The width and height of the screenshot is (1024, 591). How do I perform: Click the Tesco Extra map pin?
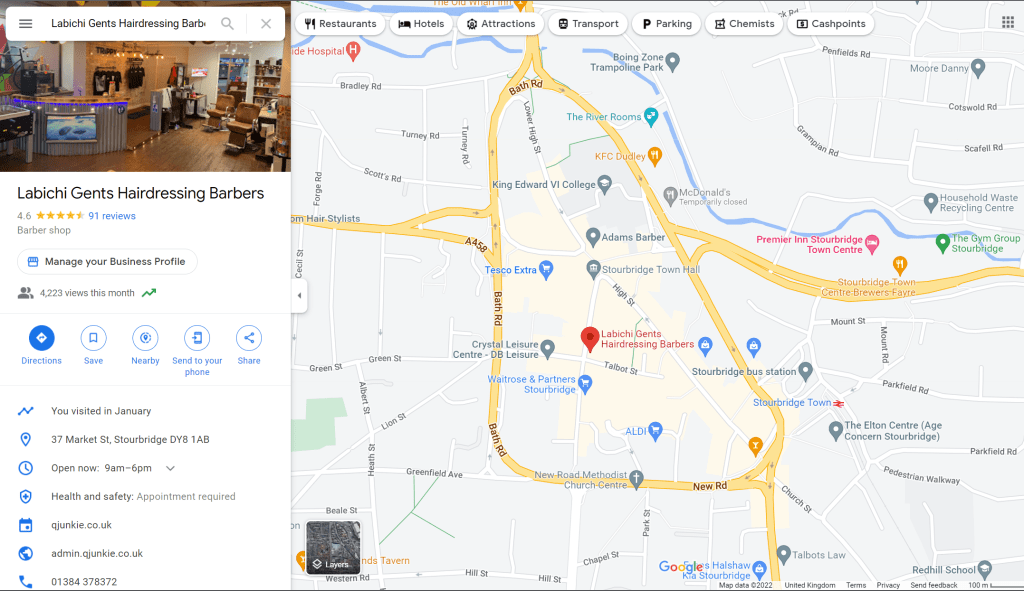click(x=546, y=269)
